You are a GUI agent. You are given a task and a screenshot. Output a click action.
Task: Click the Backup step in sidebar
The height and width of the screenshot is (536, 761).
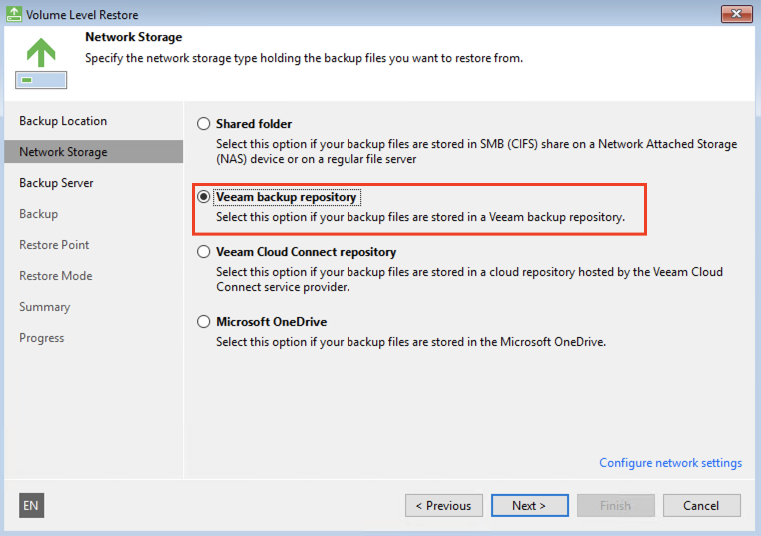39,214
